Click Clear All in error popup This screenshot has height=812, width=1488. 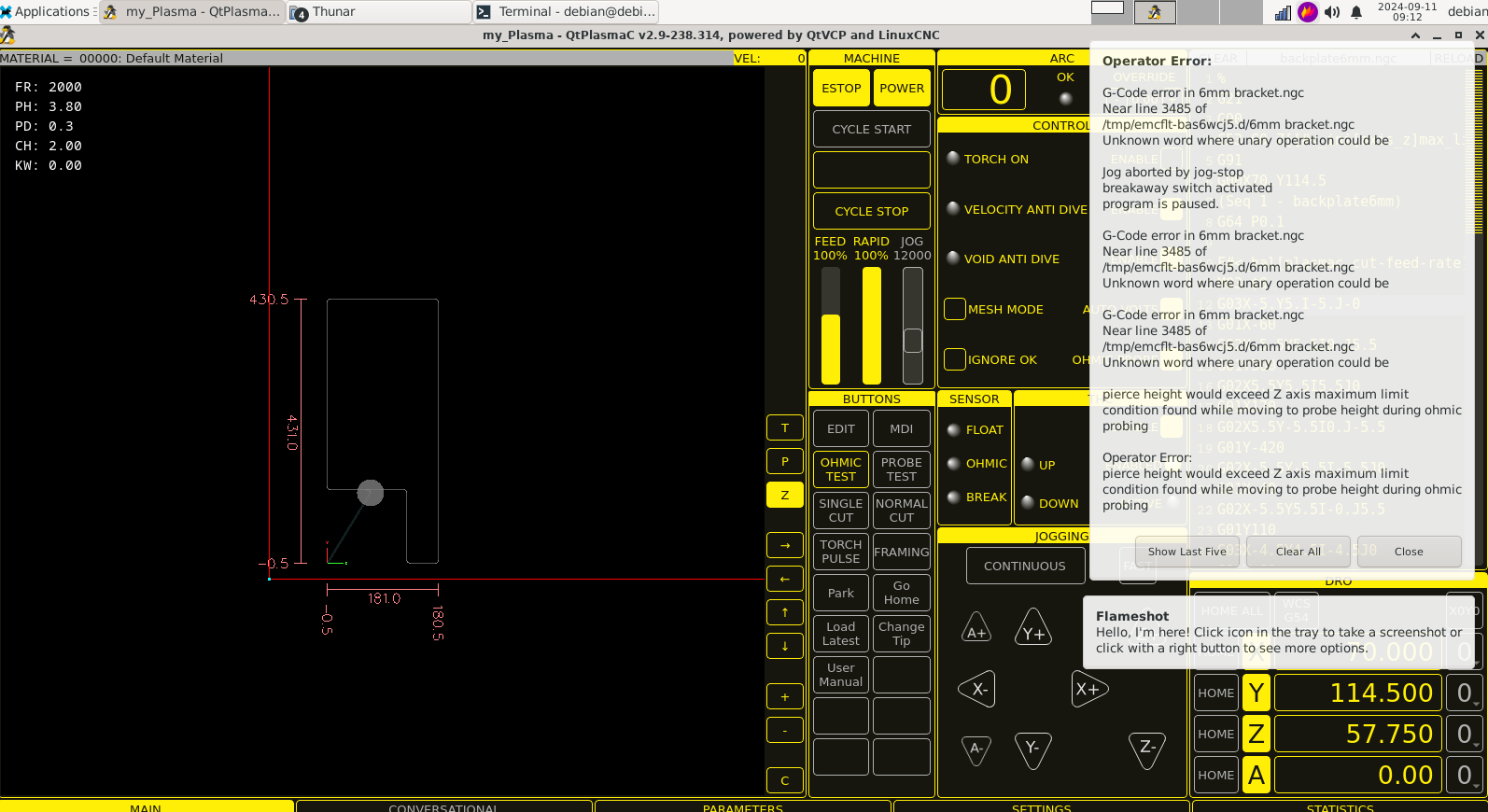tap(1298, 552)
